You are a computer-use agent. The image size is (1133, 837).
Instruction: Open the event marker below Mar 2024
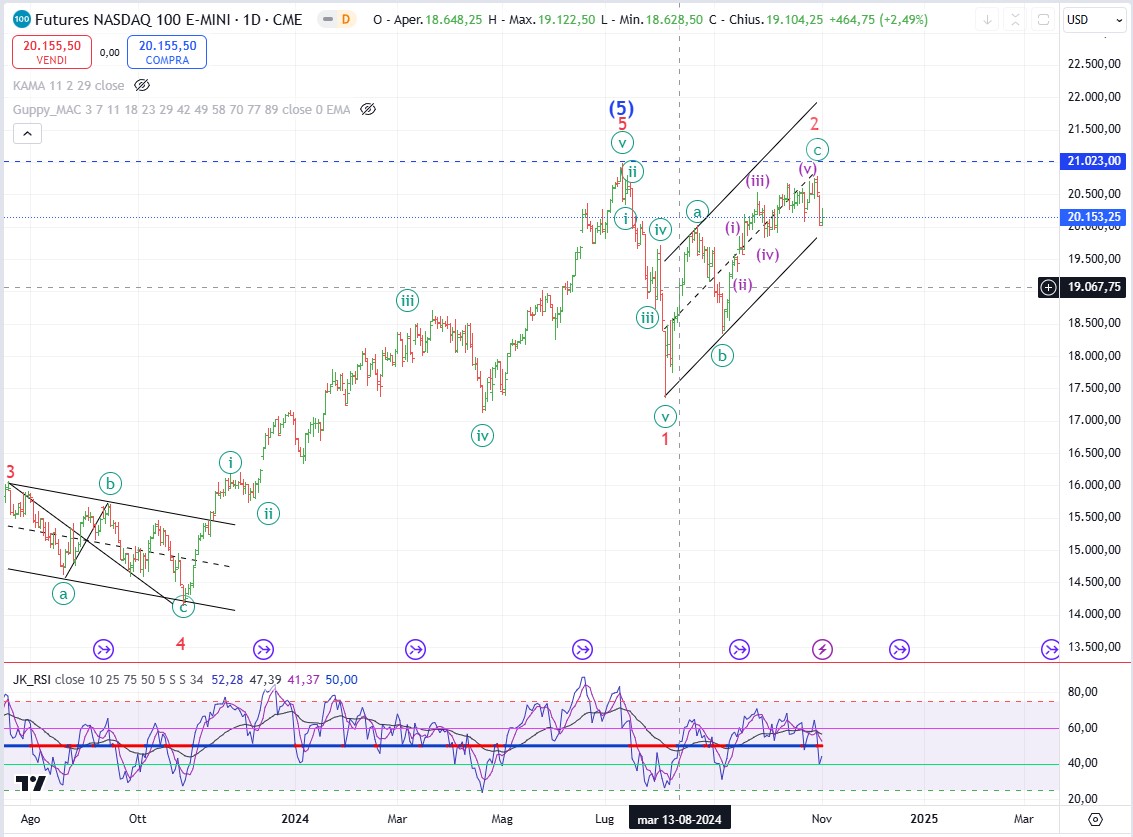click(x=415, y=649)
